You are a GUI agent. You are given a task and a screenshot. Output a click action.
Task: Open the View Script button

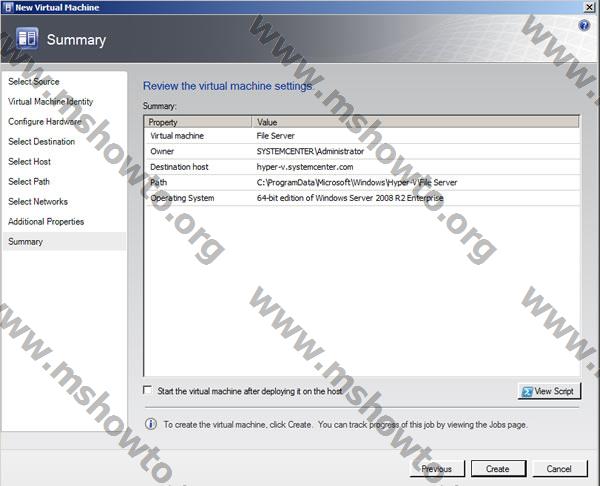pos(549,391)
